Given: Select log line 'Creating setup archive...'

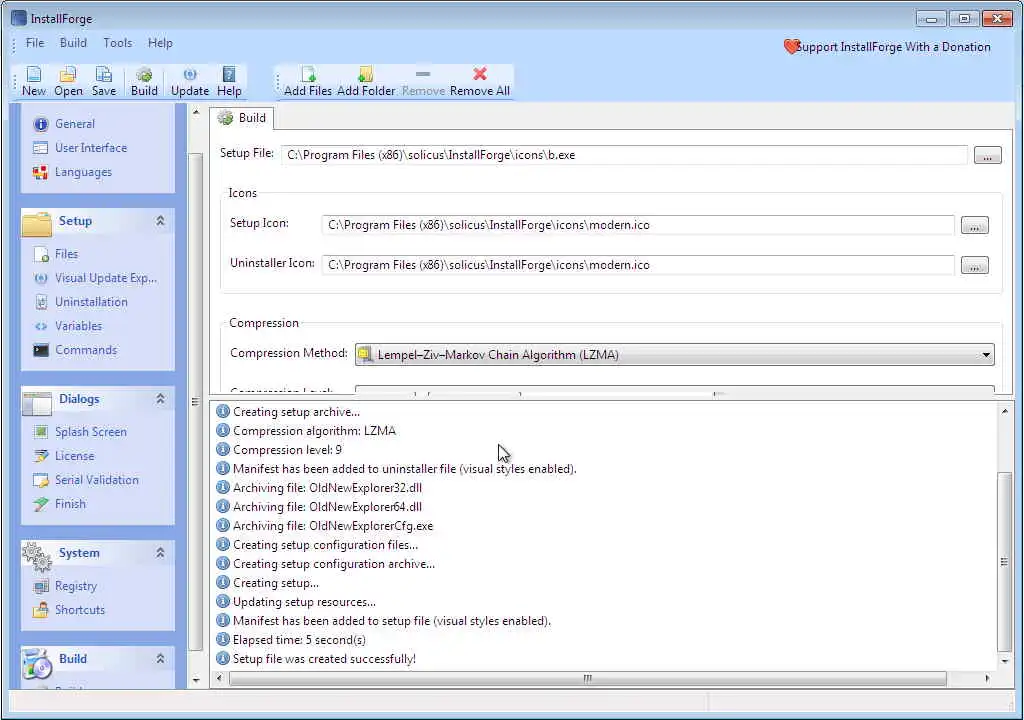Looking at the screenshot, I should click(x=288, y=412).
